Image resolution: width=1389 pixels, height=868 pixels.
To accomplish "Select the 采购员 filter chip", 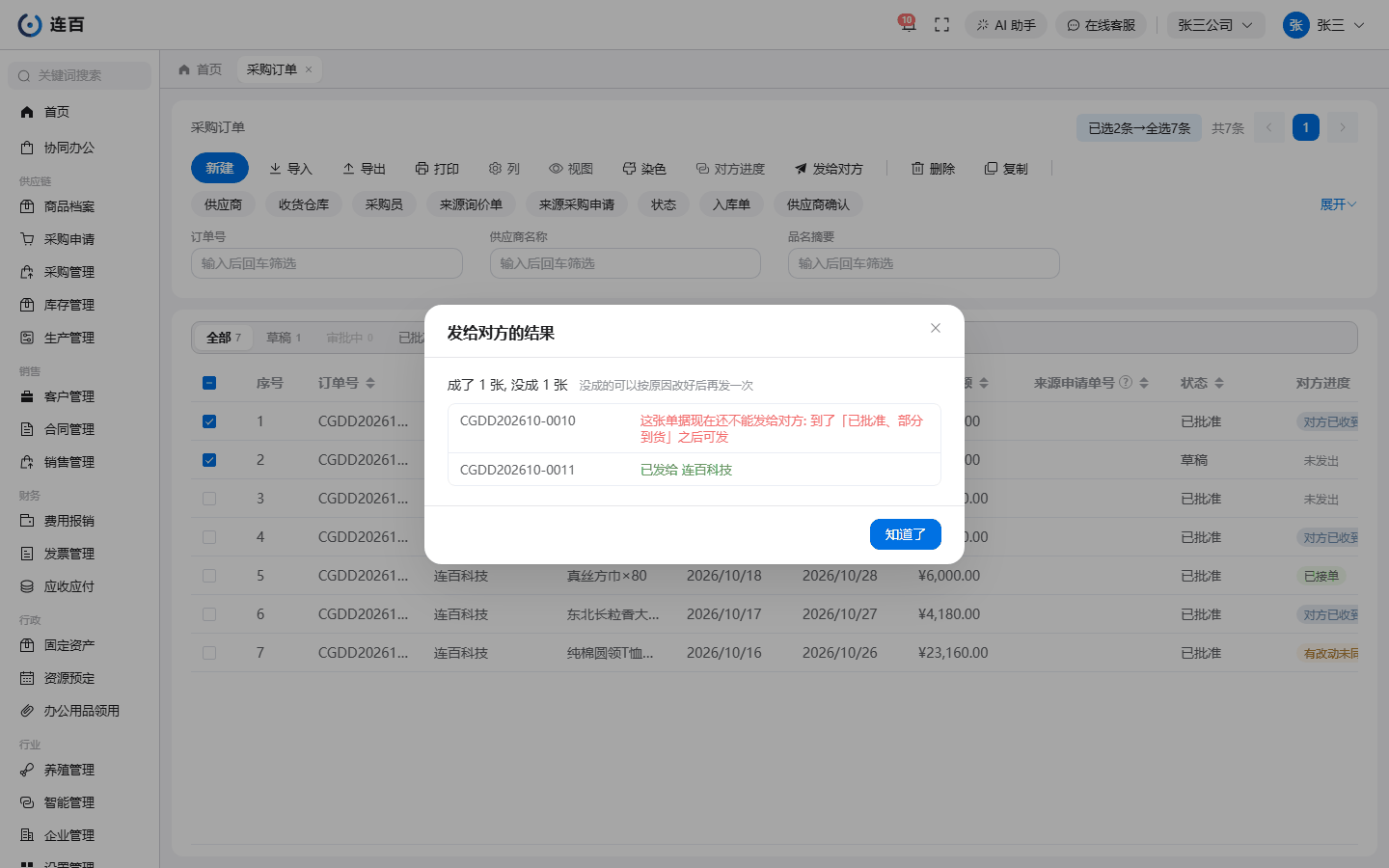I will coord(384,204).
